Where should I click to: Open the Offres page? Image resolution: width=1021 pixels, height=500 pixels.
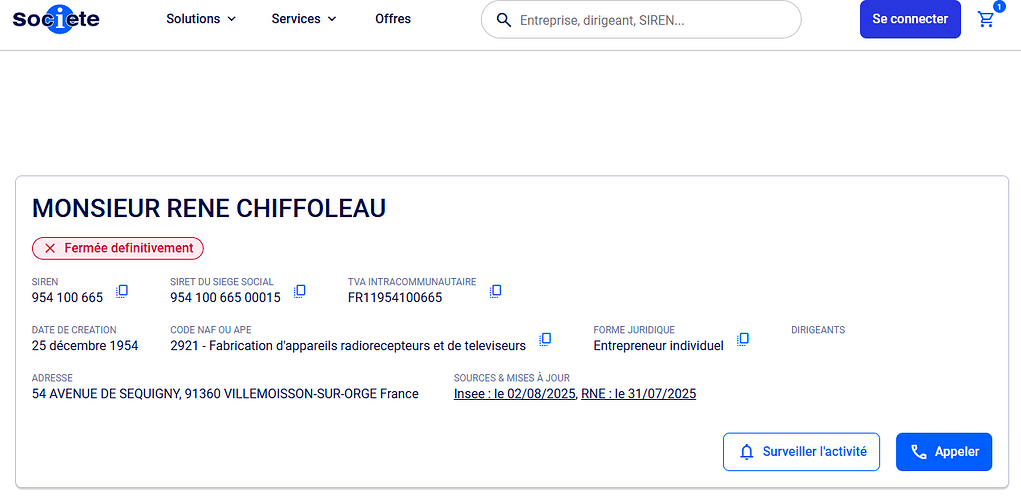[393, 19]
